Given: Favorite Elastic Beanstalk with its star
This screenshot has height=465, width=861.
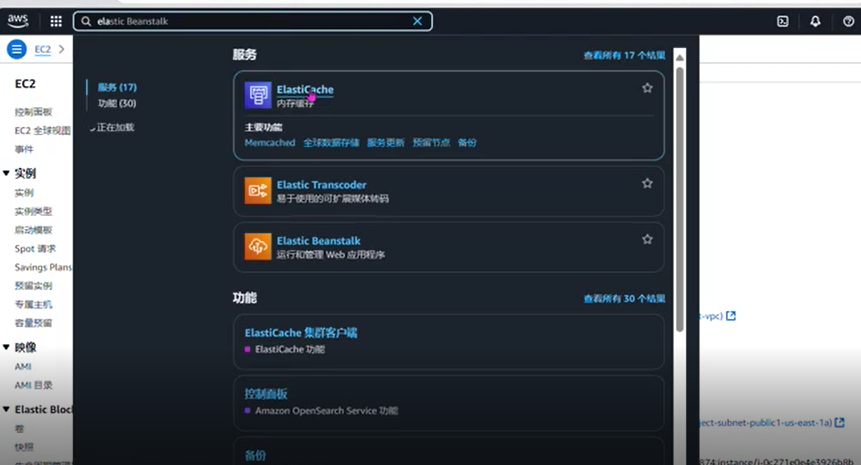Looking at the screenshot, I should pyautogui.click(x=647, y=239).
